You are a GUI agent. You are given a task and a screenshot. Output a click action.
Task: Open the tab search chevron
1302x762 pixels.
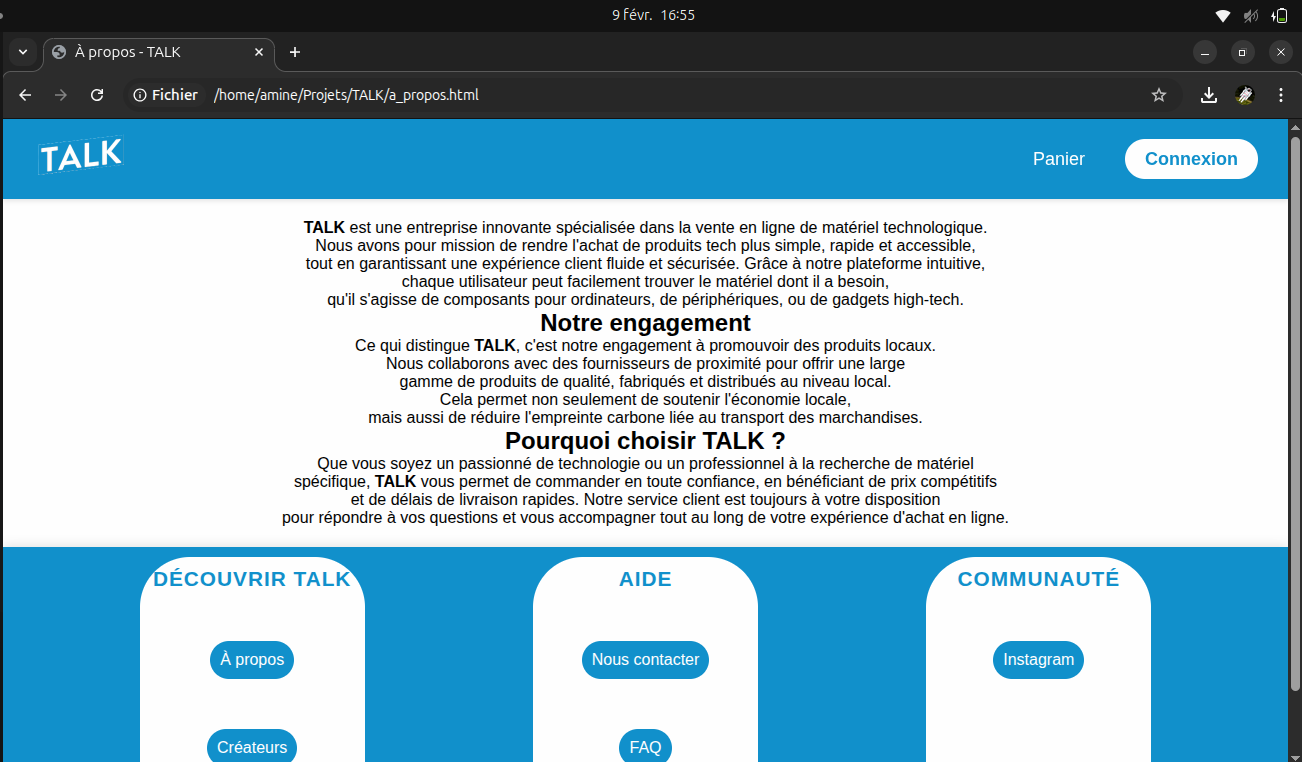21,52
